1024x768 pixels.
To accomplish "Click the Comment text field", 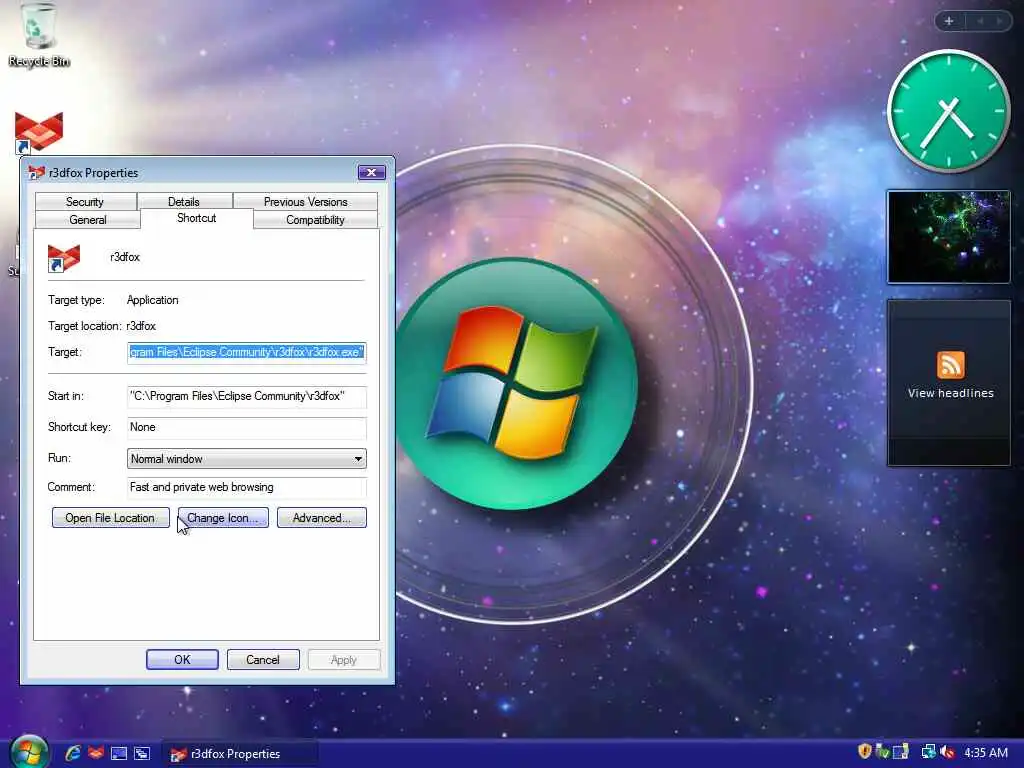I will pos(246,487).
